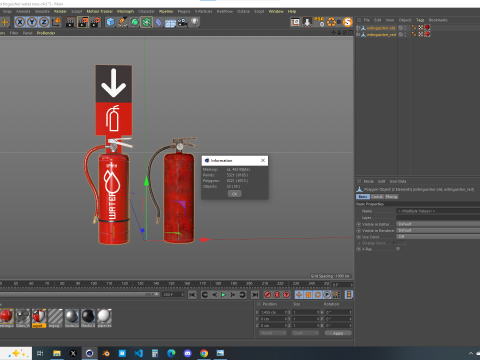Go to the start of the timeline
The height and width of the screenshot is (360, 480).
(x=192, y=295)
